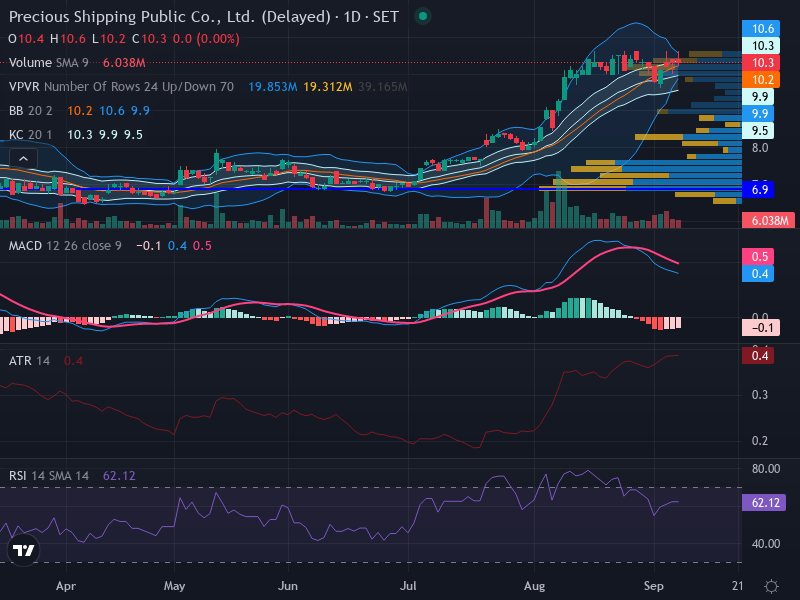Click the BB 20 2 indicator legend
Viewport: 800px width, 600px height.
click(x=31, y=111)
